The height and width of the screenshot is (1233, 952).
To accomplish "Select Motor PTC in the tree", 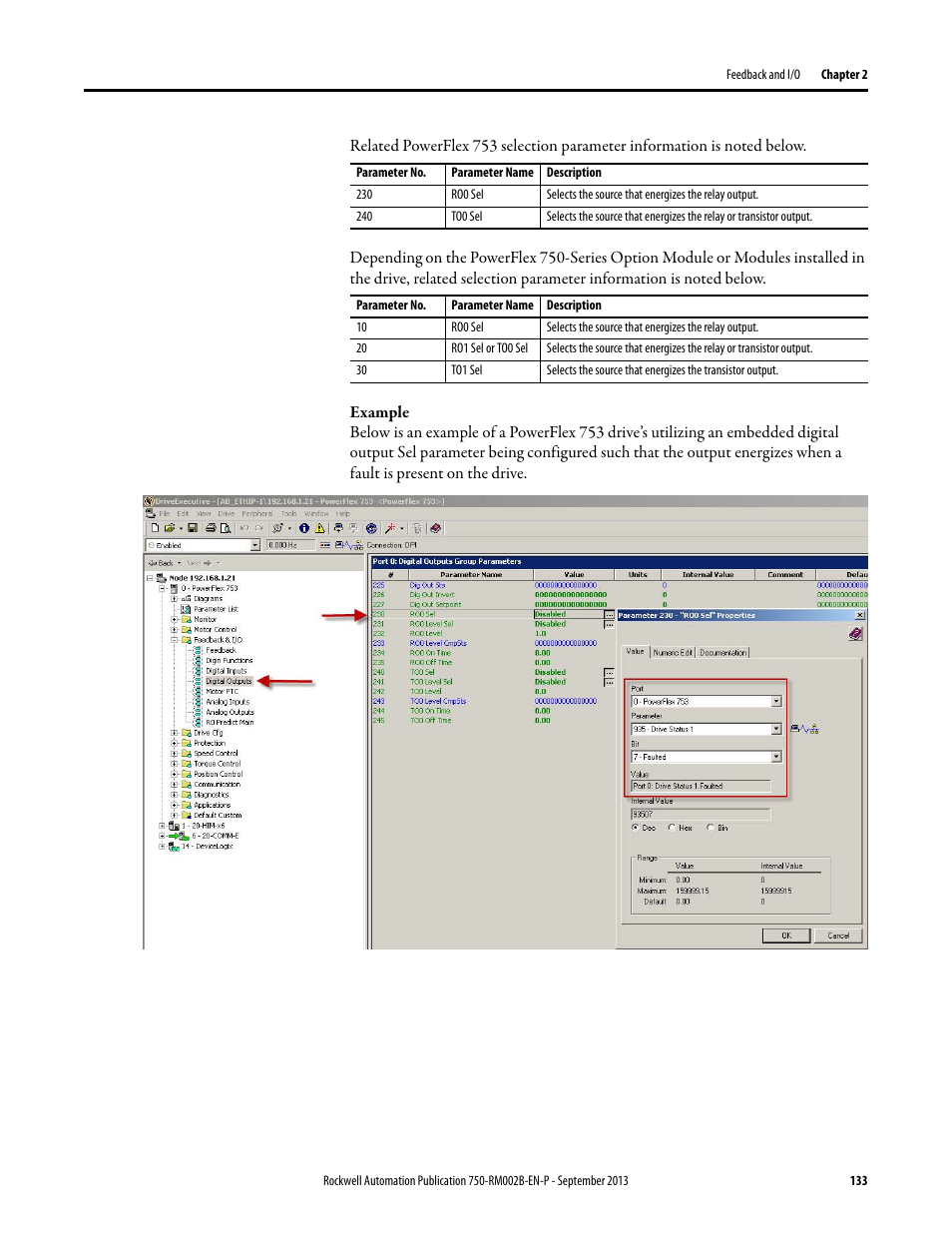I will [222, 691].
